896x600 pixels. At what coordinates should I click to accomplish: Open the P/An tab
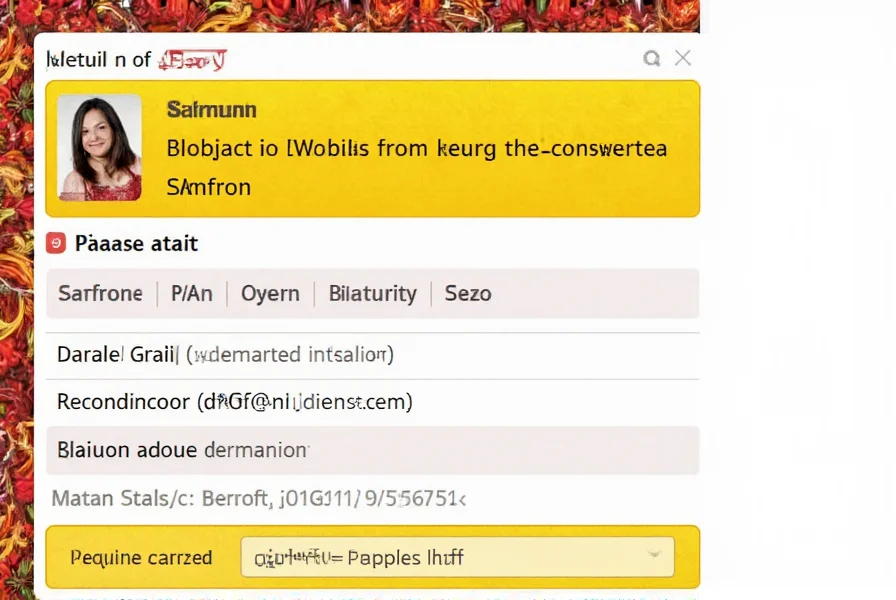tap(192, 294)
